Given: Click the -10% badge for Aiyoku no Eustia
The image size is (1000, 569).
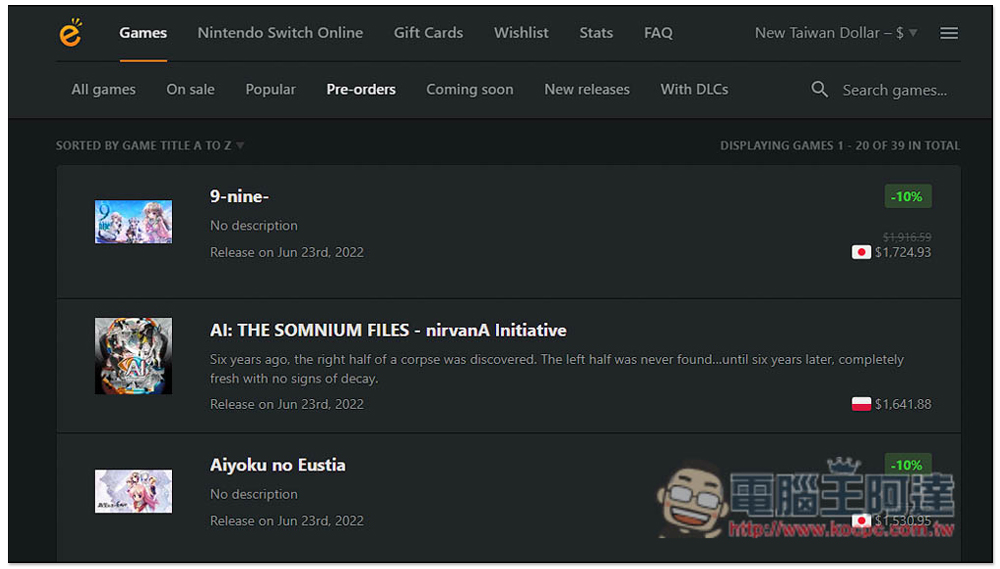Looking at the screenshot, I should 907,465.
